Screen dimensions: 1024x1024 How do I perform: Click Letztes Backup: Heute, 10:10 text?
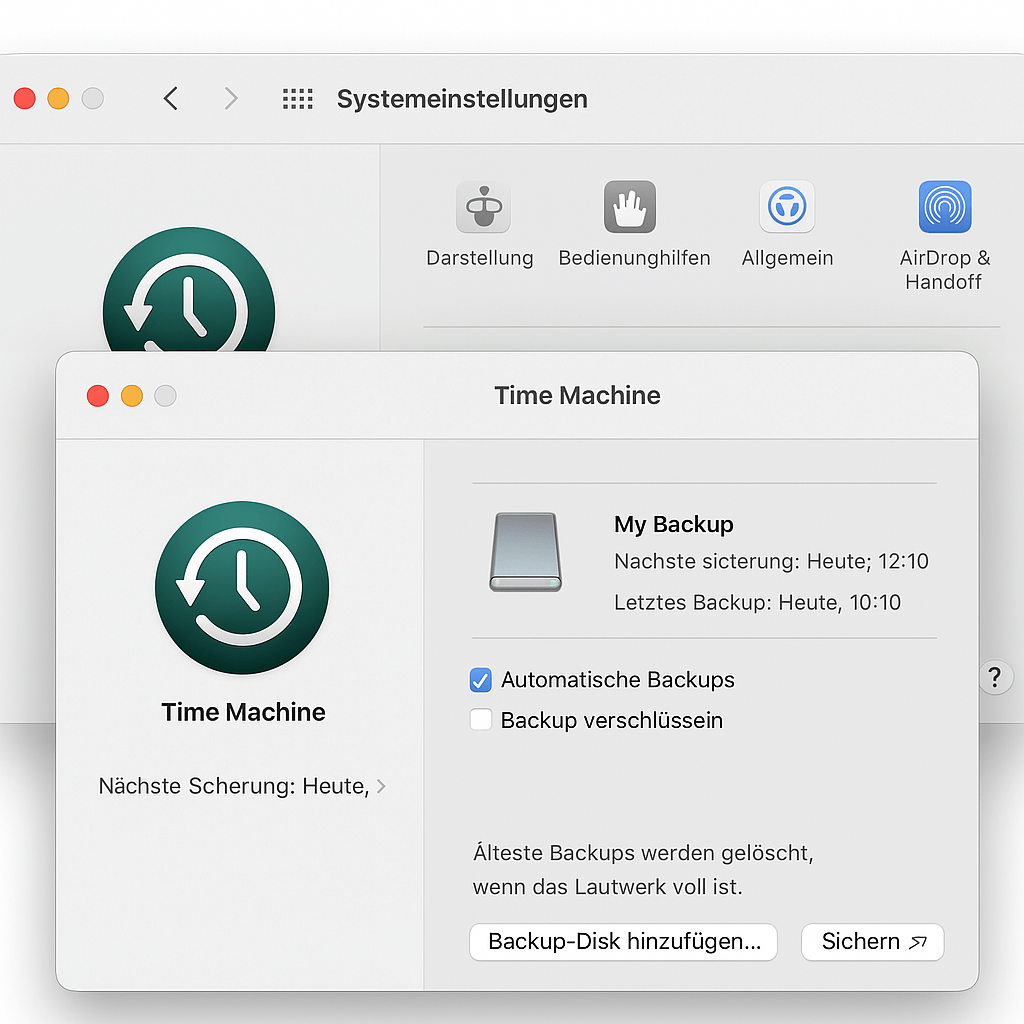coord(758,602)
